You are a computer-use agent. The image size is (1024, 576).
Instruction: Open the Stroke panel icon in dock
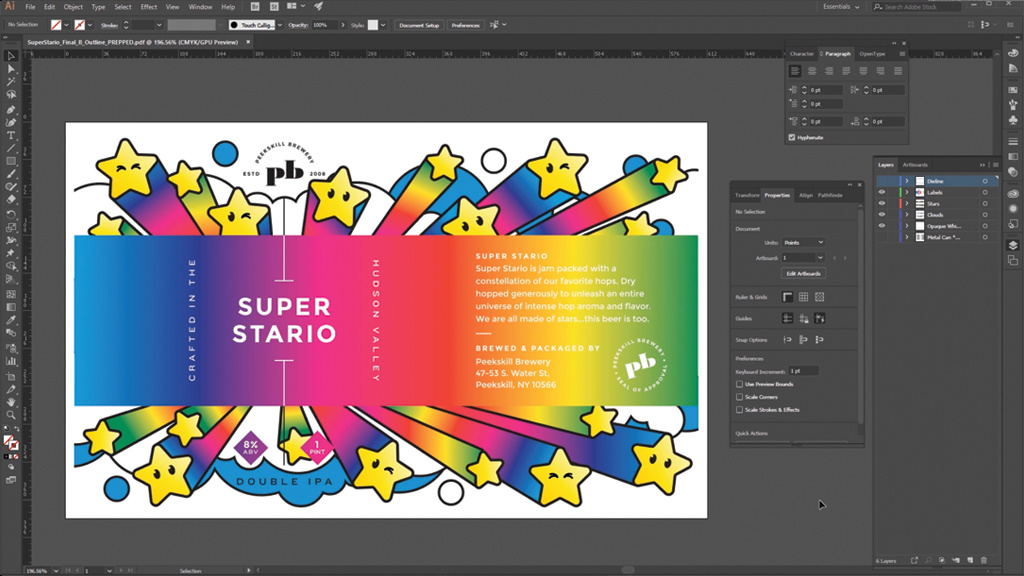pos(1013,141)
